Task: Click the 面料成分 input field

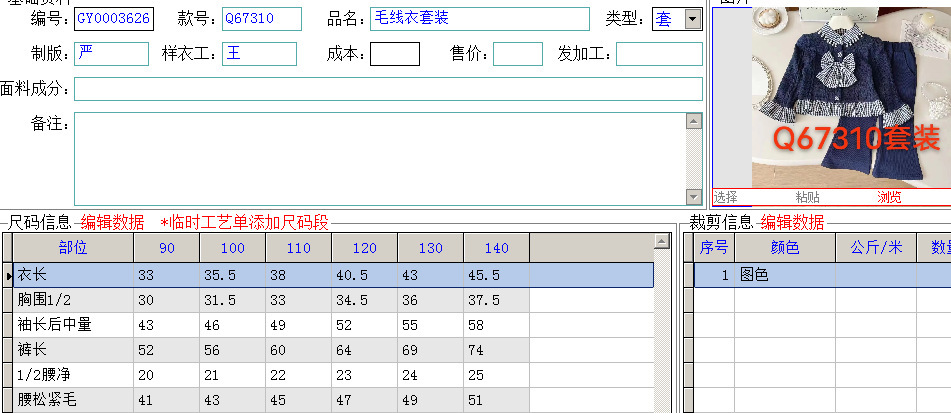Action: tap(388, 89)
